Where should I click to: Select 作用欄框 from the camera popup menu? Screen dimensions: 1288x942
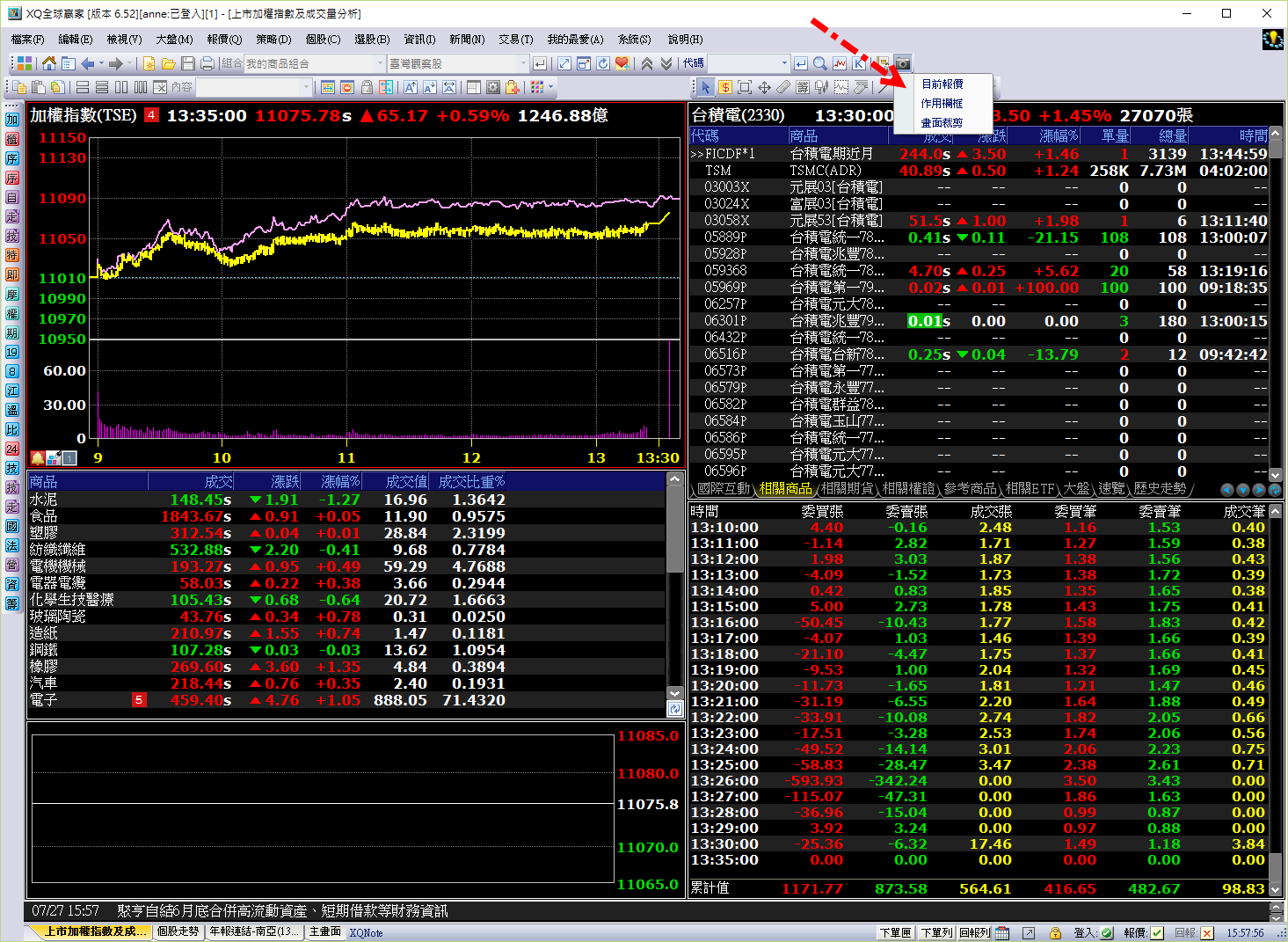942,104
